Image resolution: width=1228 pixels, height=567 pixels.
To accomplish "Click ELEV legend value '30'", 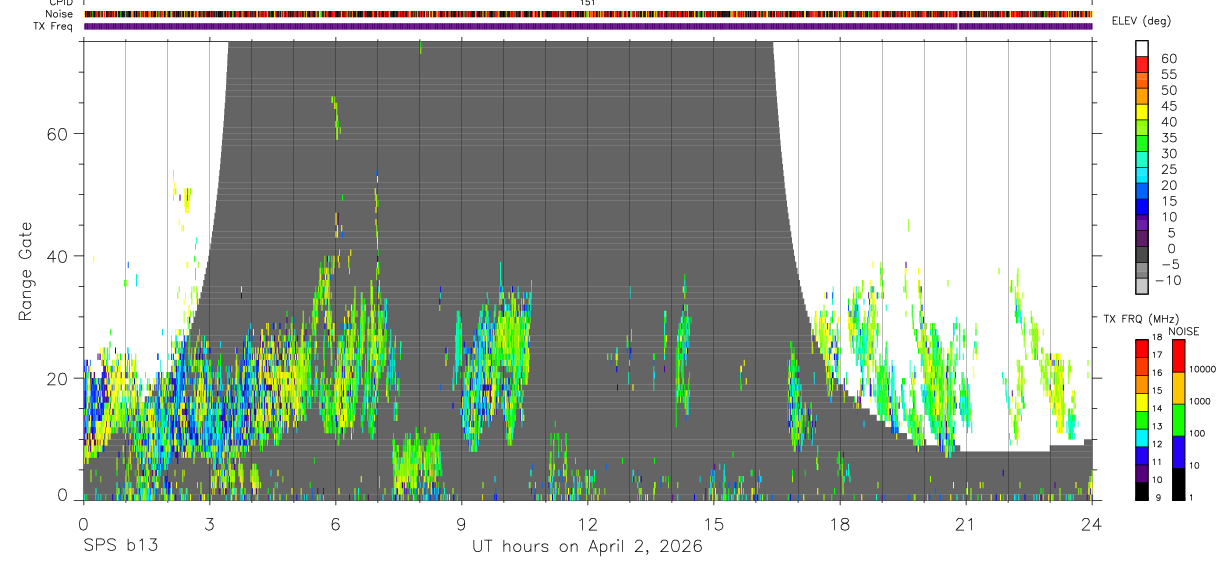I will pos(1169,153).
